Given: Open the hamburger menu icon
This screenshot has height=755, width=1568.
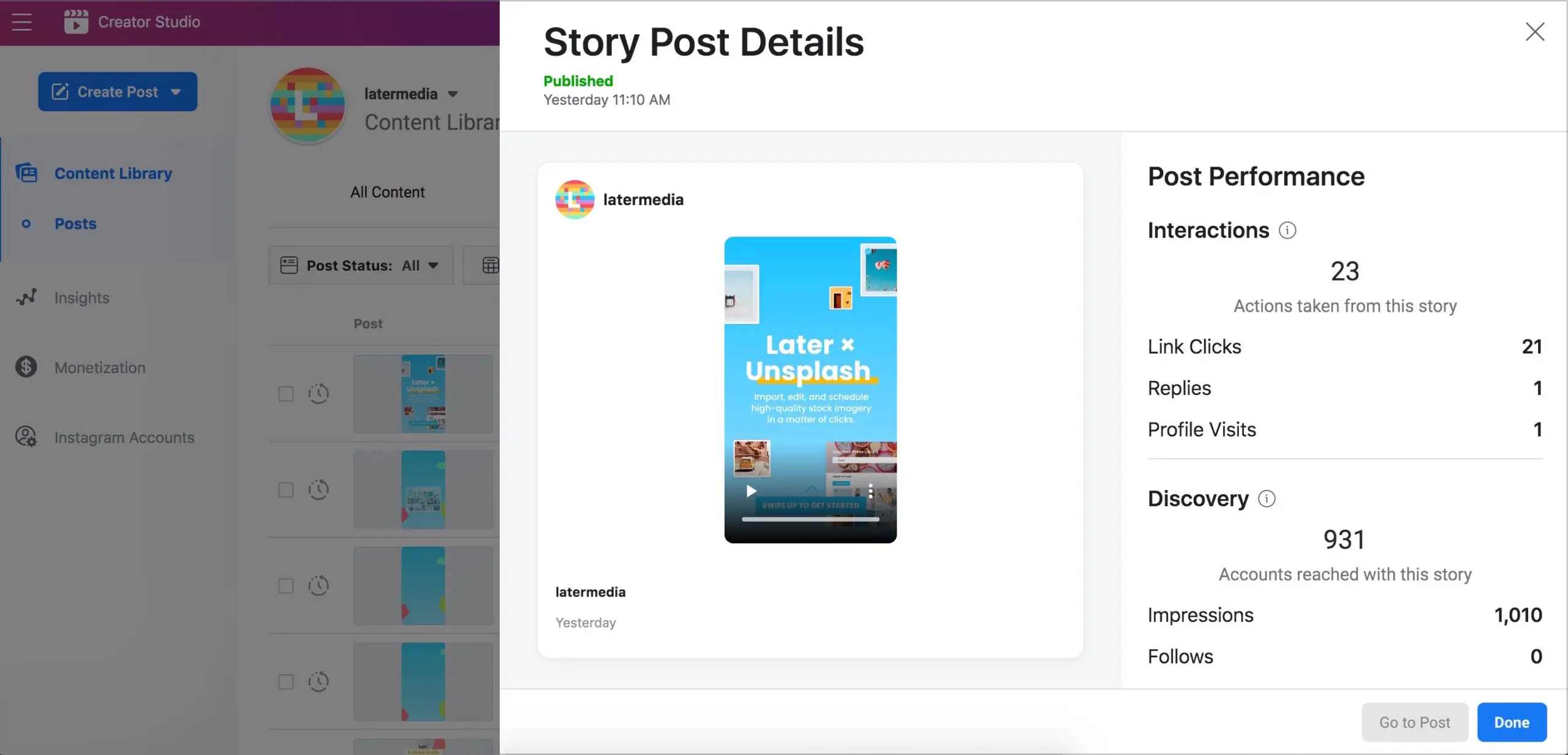Looking at the screenshot, I should pyautogui.click(x=22, y=22).
